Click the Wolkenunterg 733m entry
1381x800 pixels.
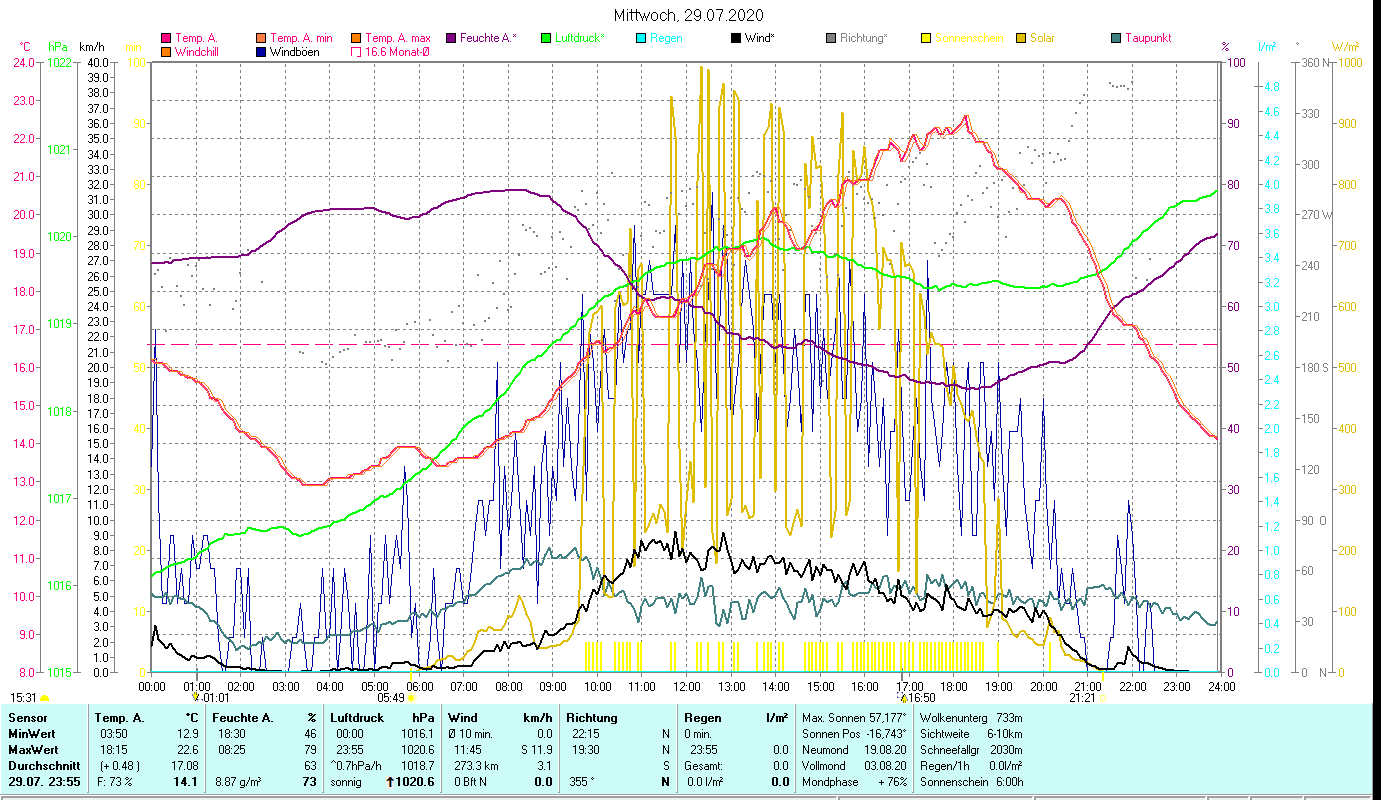click(x=970, y=718)
